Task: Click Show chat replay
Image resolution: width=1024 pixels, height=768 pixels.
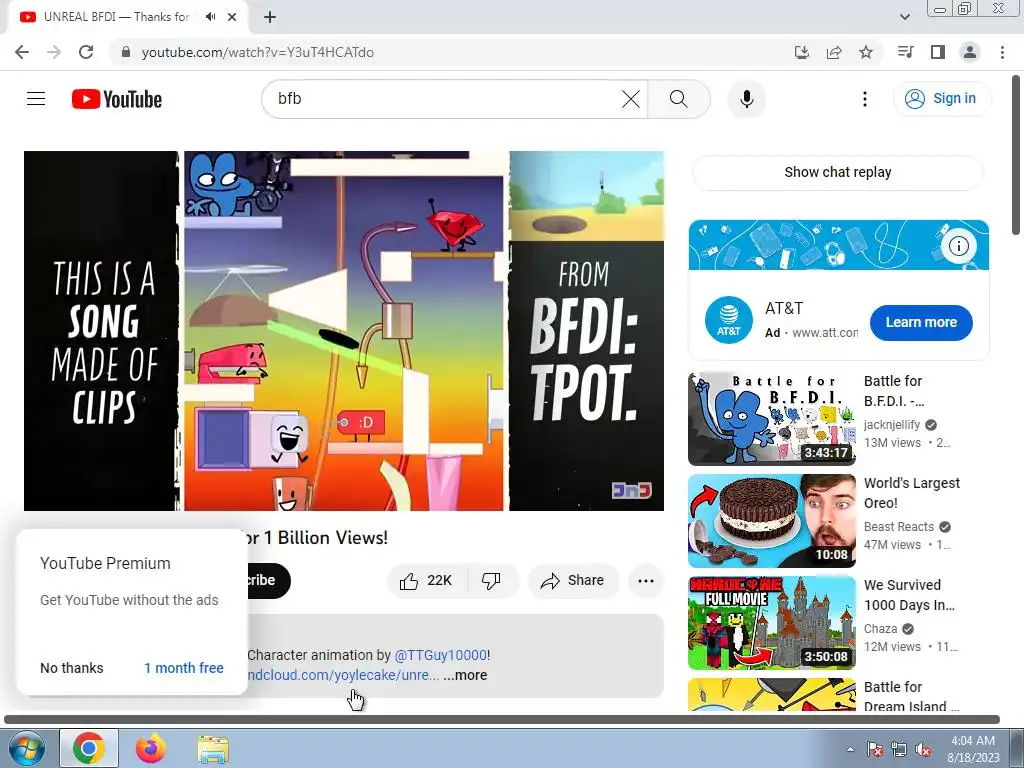Action: (x=838, y=172)
